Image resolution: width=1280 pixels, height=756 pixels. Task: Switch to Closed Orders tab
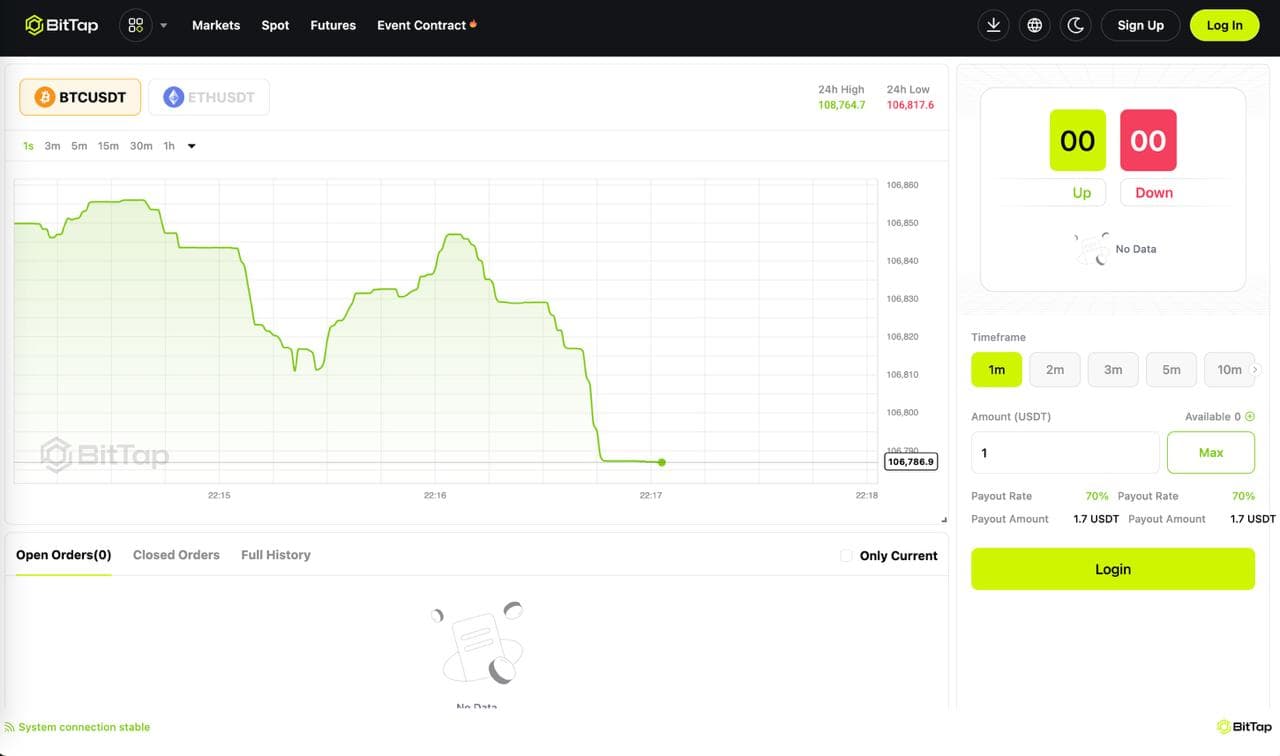[x=176, y=555]
